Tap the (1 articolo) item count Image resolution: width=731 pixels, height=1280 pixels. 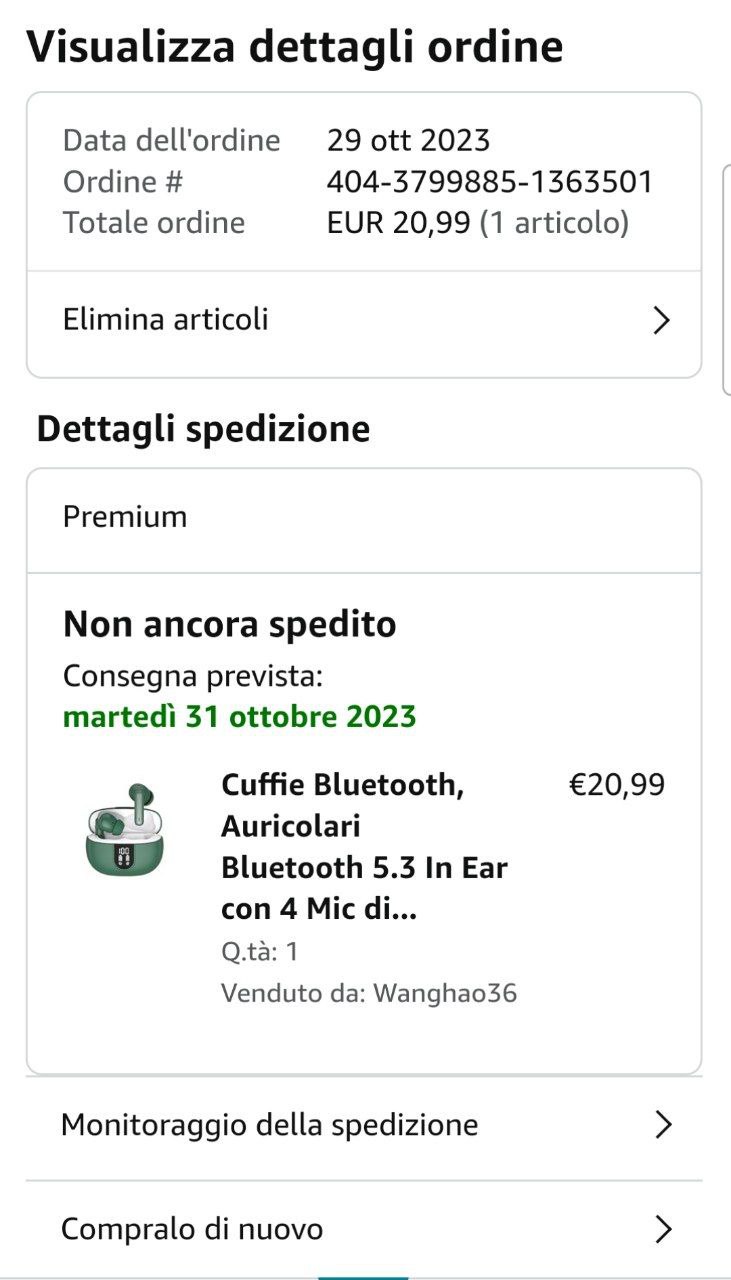click(x=554, y=222)
